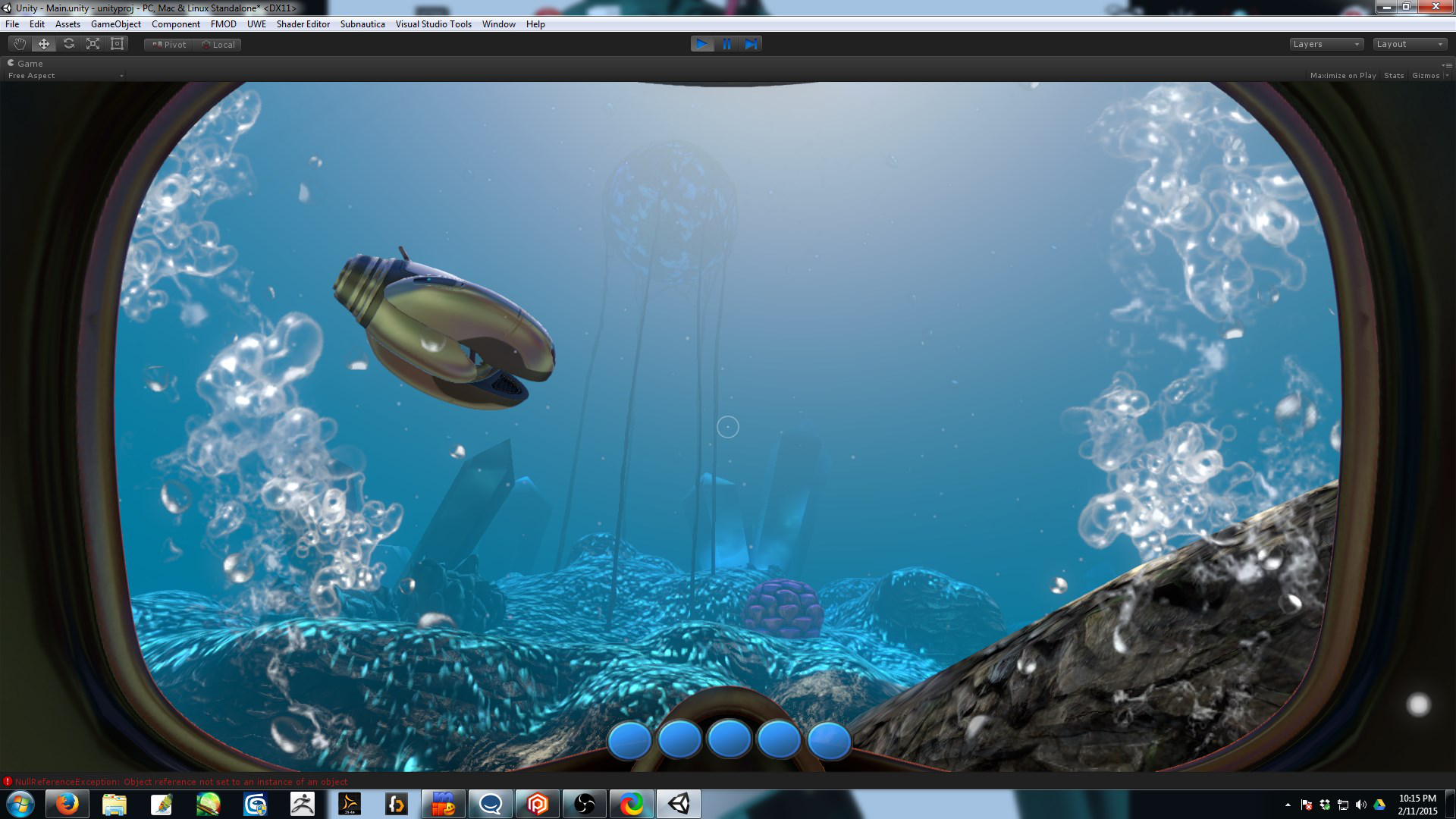Open the Help menu
The height and width of the screenshot is (819, 1456).
click(x=535, y=24)
